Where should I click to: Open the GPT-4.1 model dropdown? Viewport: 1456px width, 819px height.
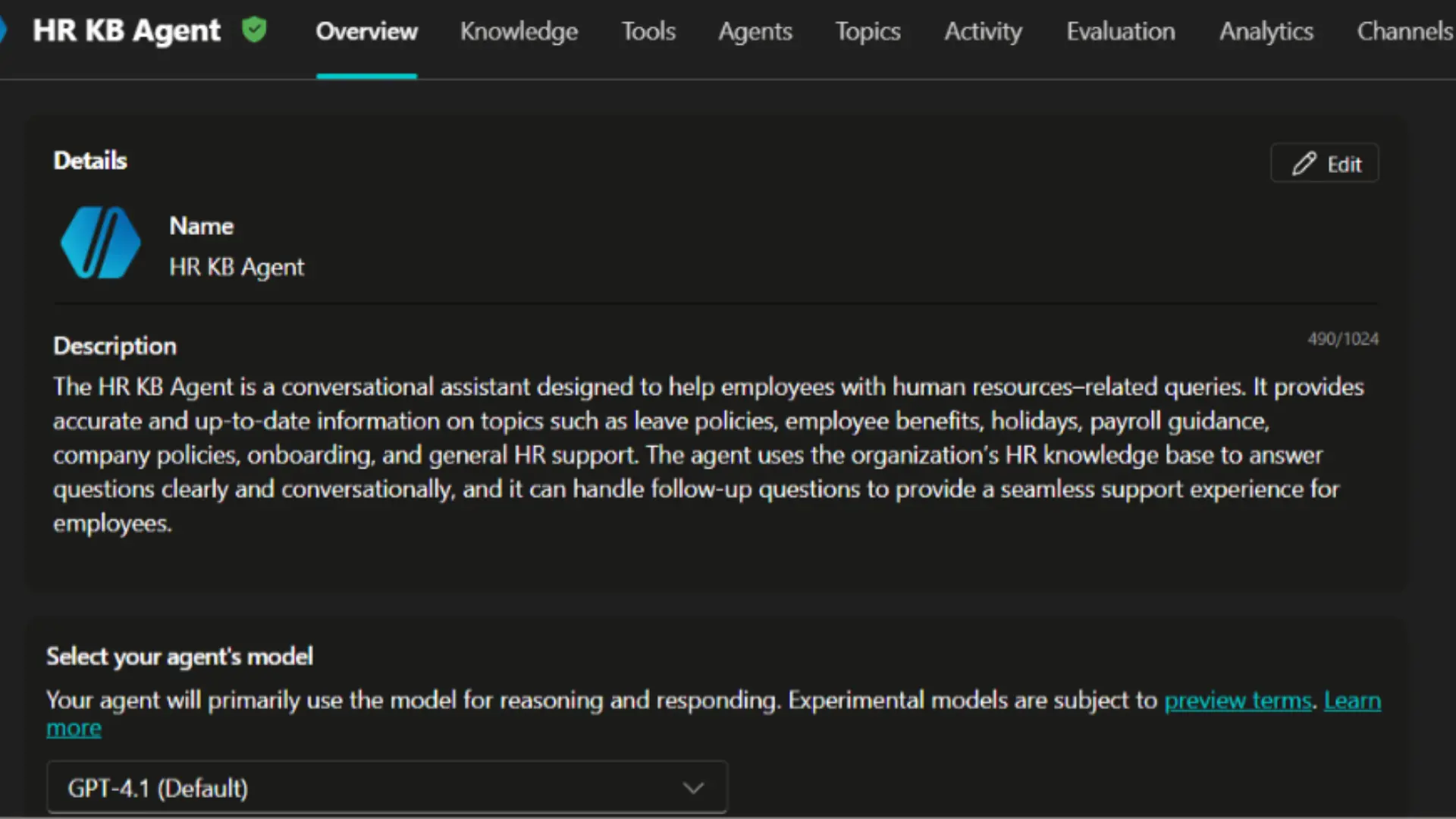pyautogui.click(x=386, y=788)
